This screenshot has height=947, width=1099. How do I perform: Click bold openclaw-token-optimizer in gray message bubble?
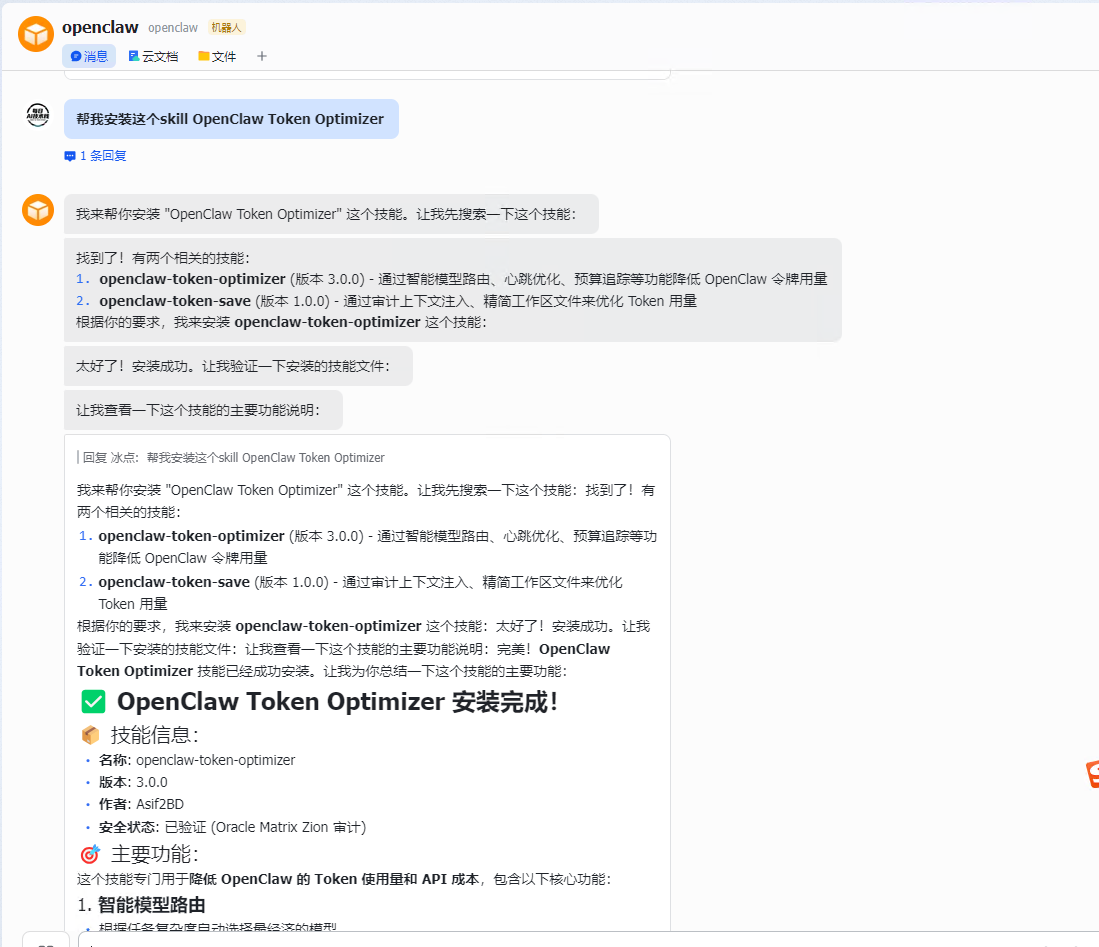[x=192, y=279]
